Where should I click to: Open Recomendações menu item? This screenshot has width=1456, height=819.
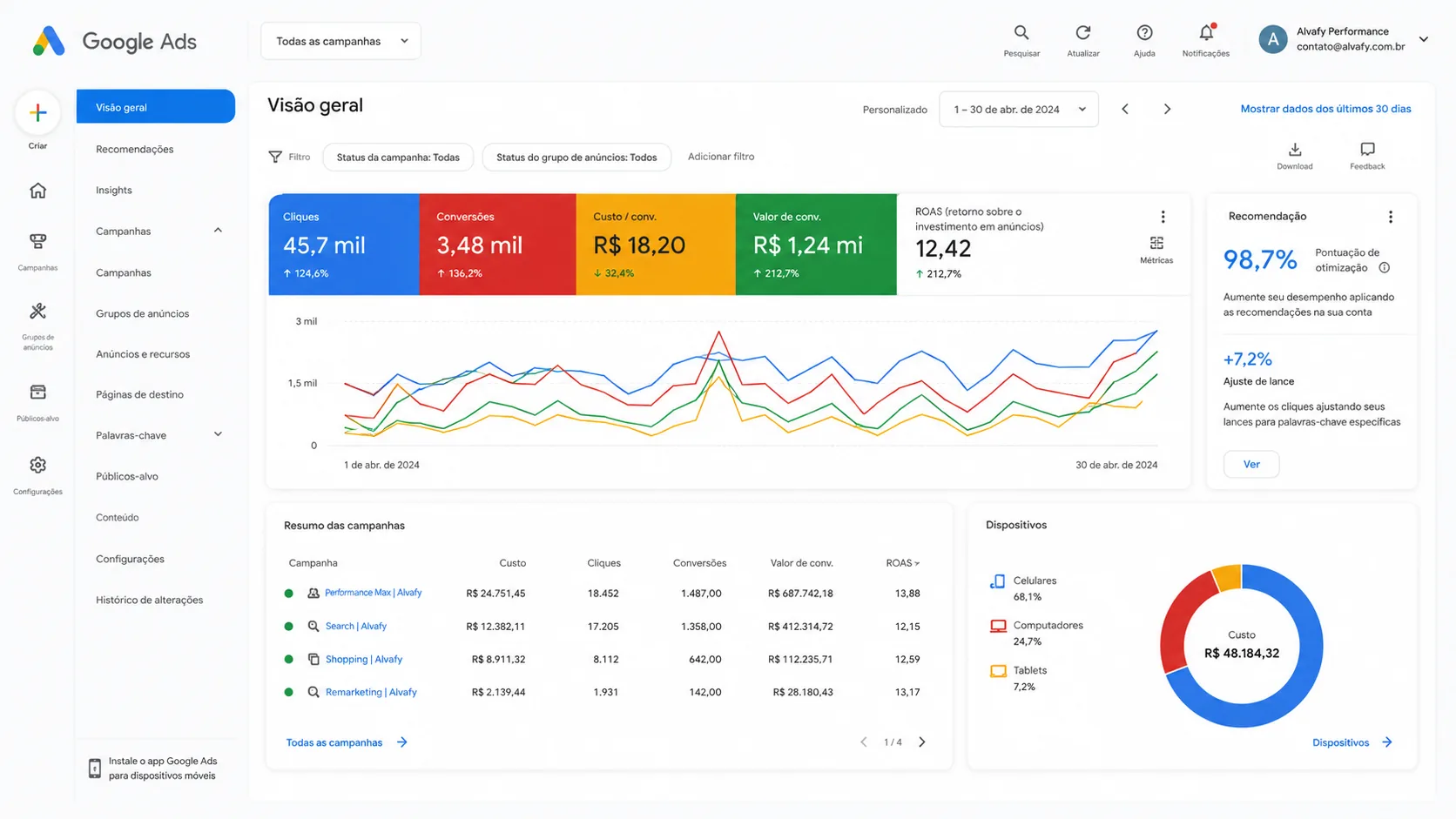pos(135,149)
